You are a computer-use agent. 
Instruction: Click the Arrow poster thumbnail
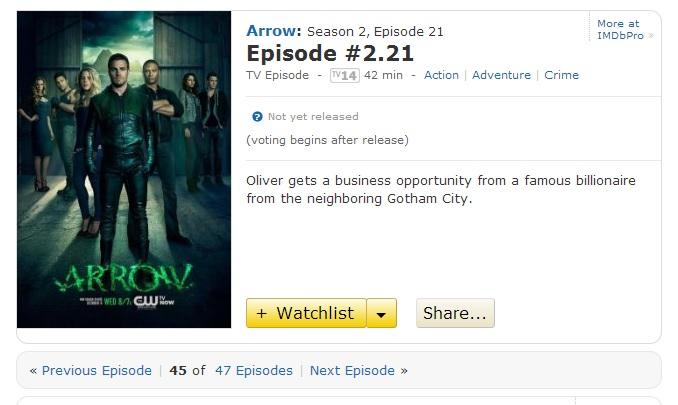[124, 169]
